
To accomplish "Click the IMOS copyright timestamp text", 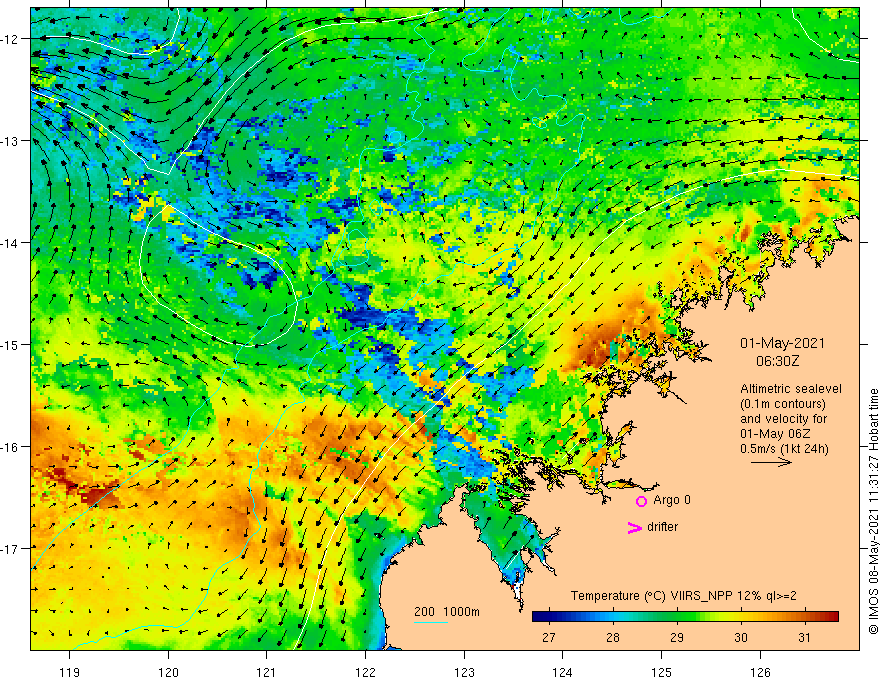I will 873,511.
